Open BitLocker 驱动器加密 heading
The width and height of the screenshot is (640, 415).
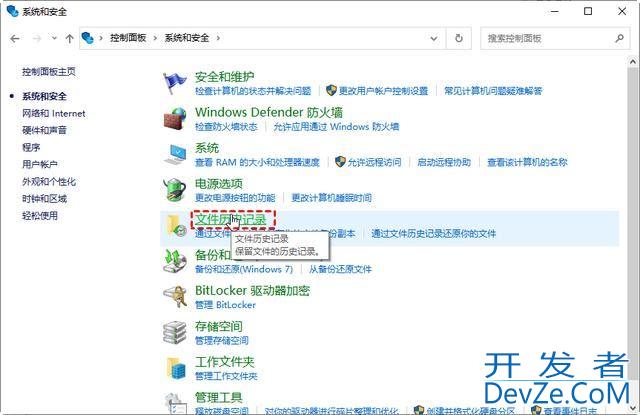tap(252, 291)
